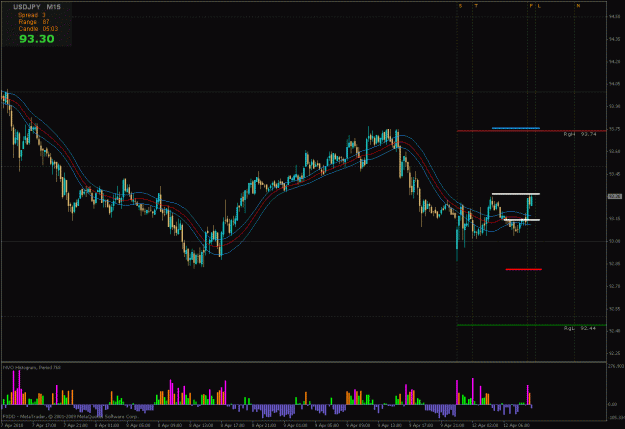This screenshot has height=429, width=625.
Task: Click the 0.00 level on the histogram scale
Action: [613, 404]
